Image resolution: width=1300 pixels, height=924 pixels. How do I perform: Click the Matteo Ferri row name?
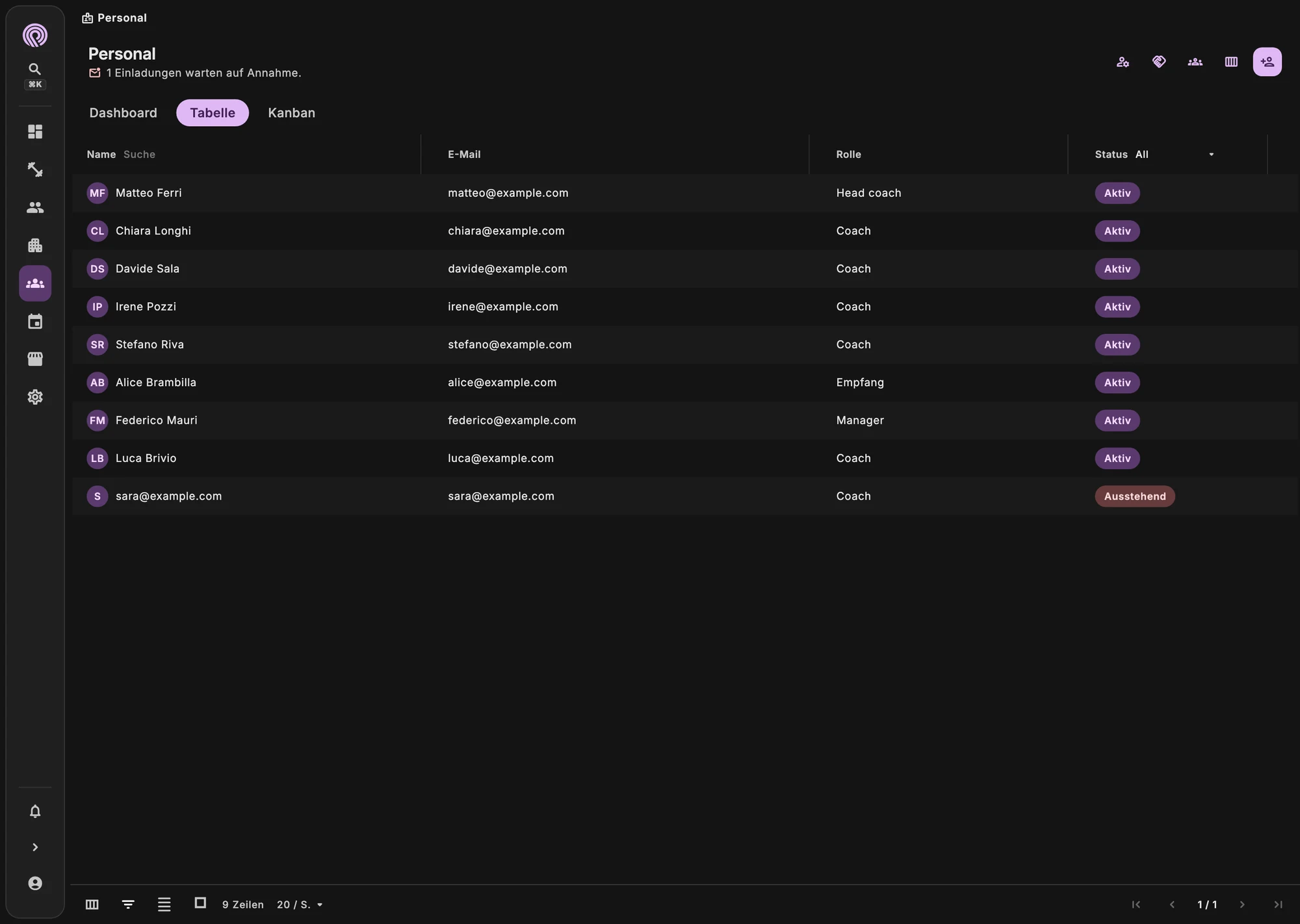[x=149, y=193]
